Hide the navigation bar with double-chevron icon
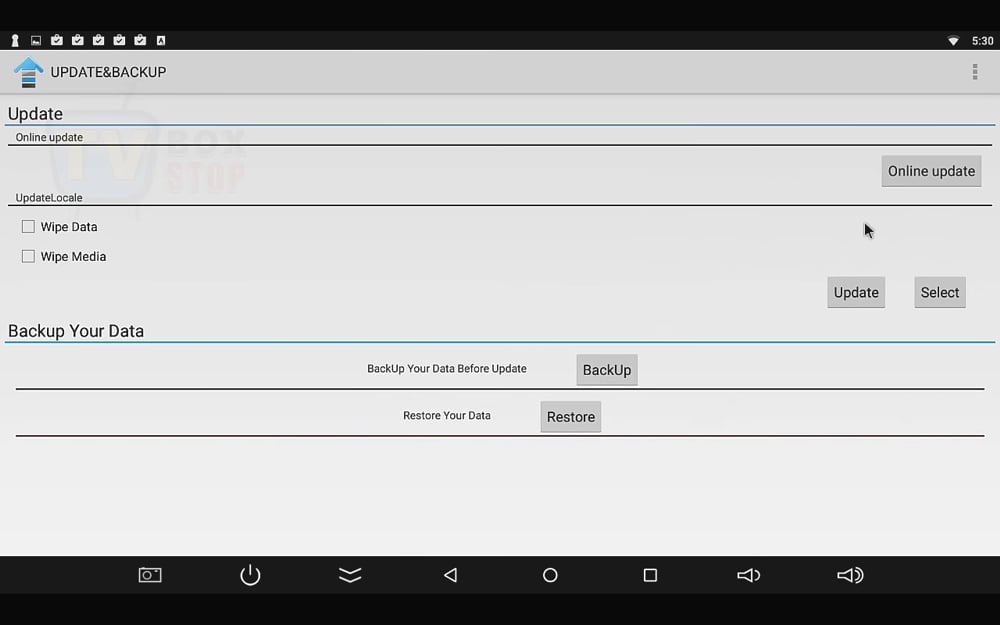 click(x=350, y=575)
